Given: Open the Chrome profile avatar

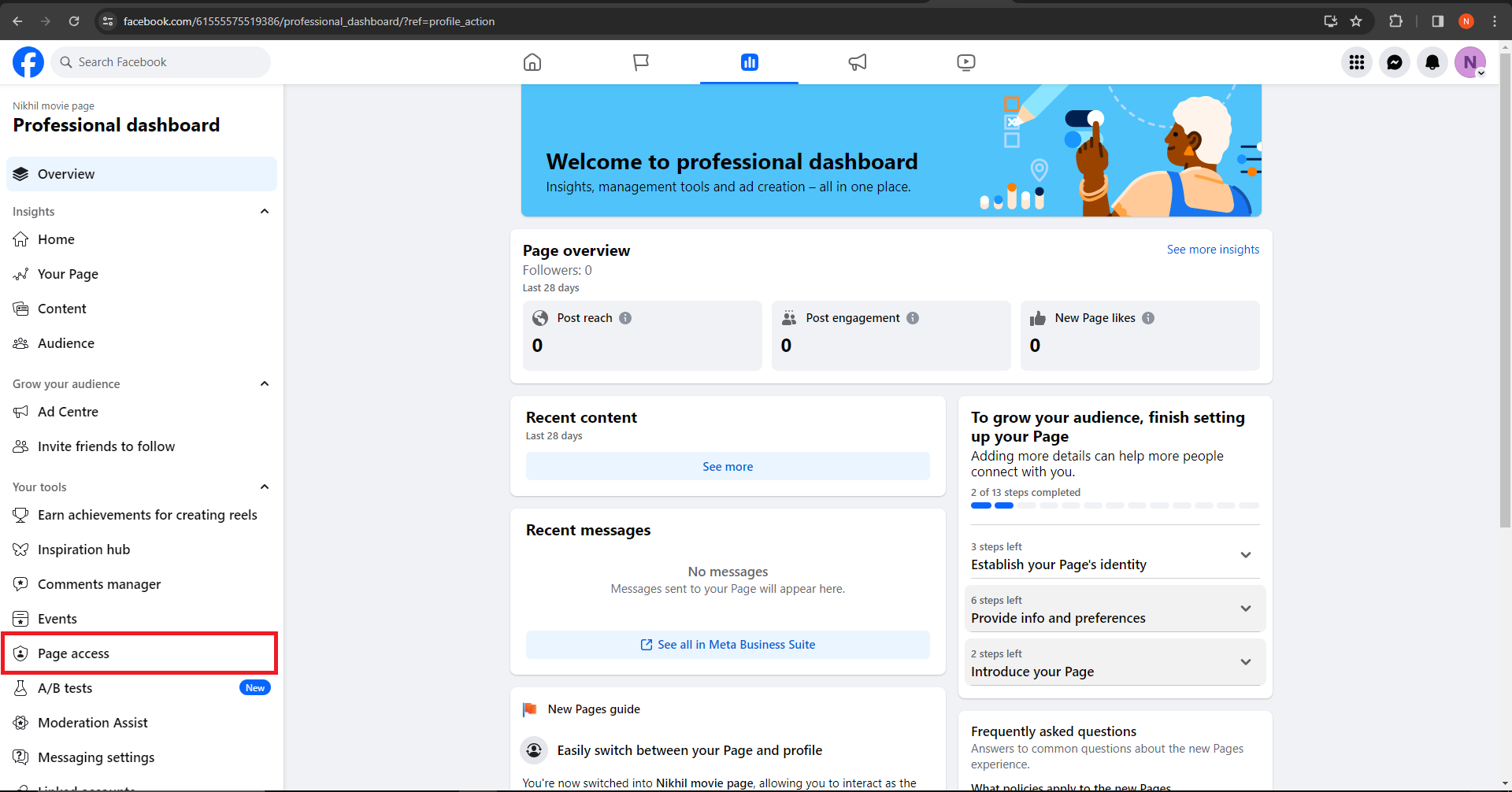Looking at the screenshot, I should pos(1466,21).
